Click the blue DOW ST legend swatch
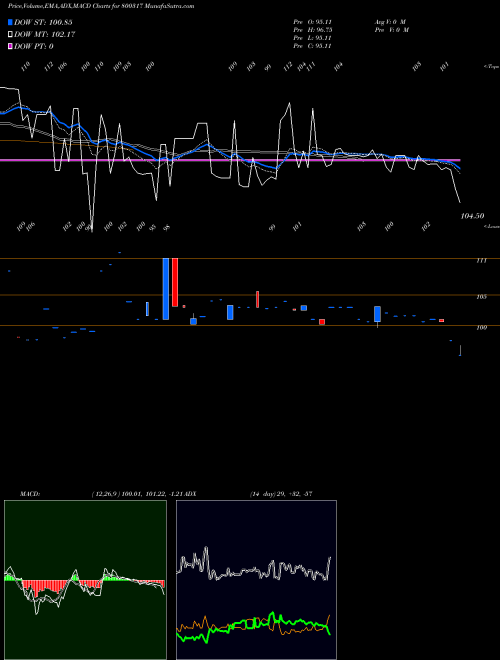Viewport: 500px width, 660px height. (x=11, y=22)
